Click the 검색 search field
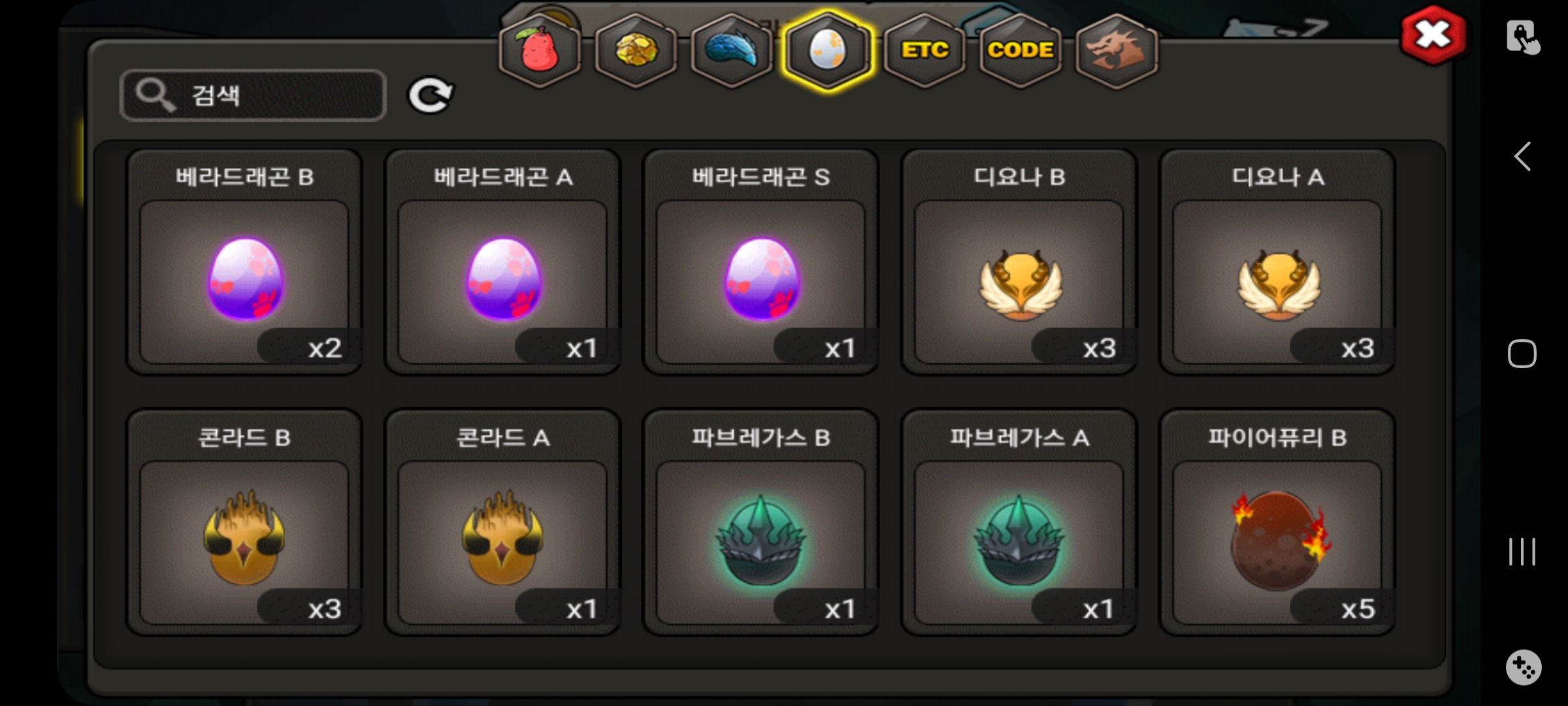The height and width of the screenshot is (706, 1568). 253,95
